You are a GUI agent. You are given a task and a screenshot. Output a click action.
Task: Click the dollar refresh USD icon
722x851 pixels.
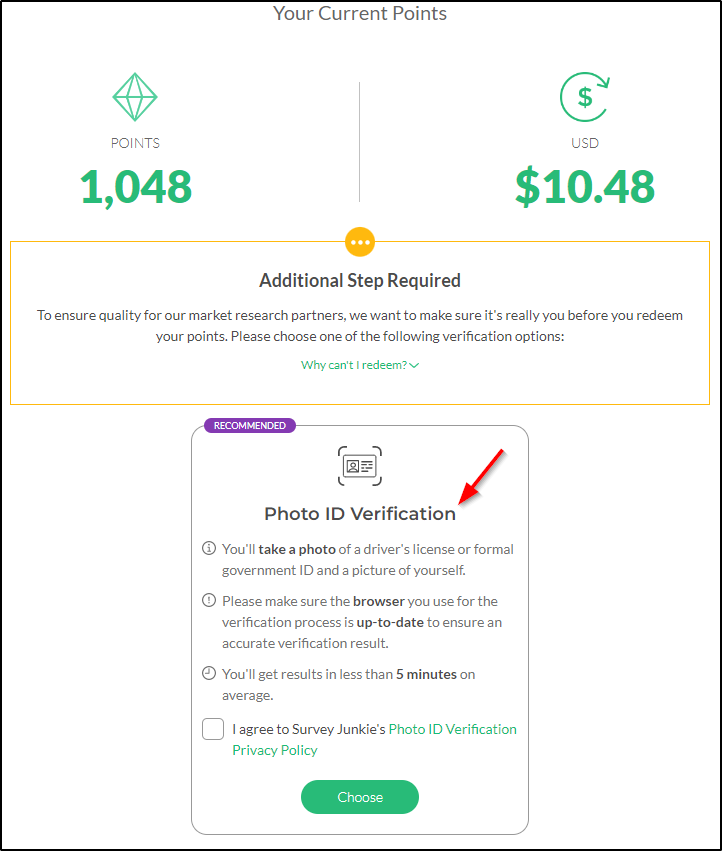(x=585, y=97)
